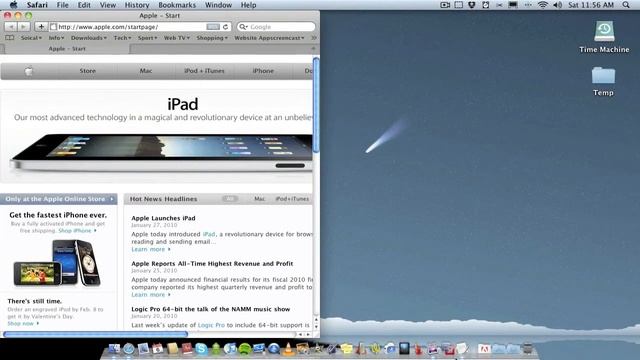Follow Learn more under Apple Launches iPad
Viewport: 640px width, 360px height.
151,249
